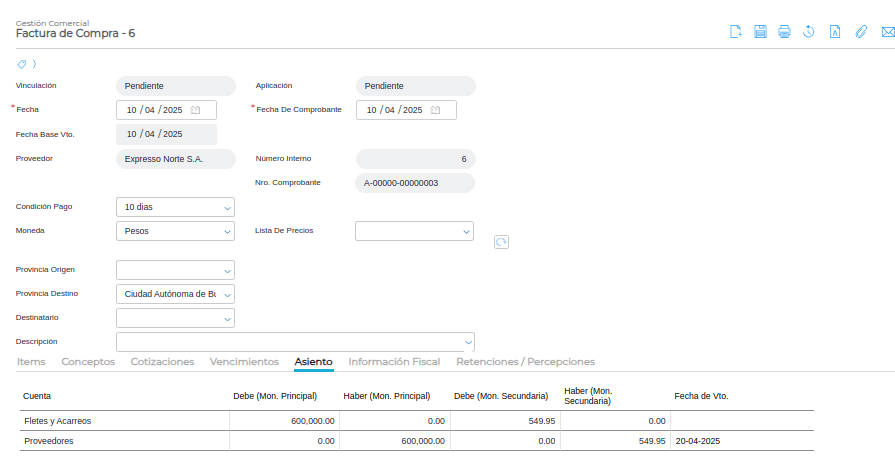Click the PDF document icon
The width and height of the screenshot is (895, 464).
[x=835, y=32]
